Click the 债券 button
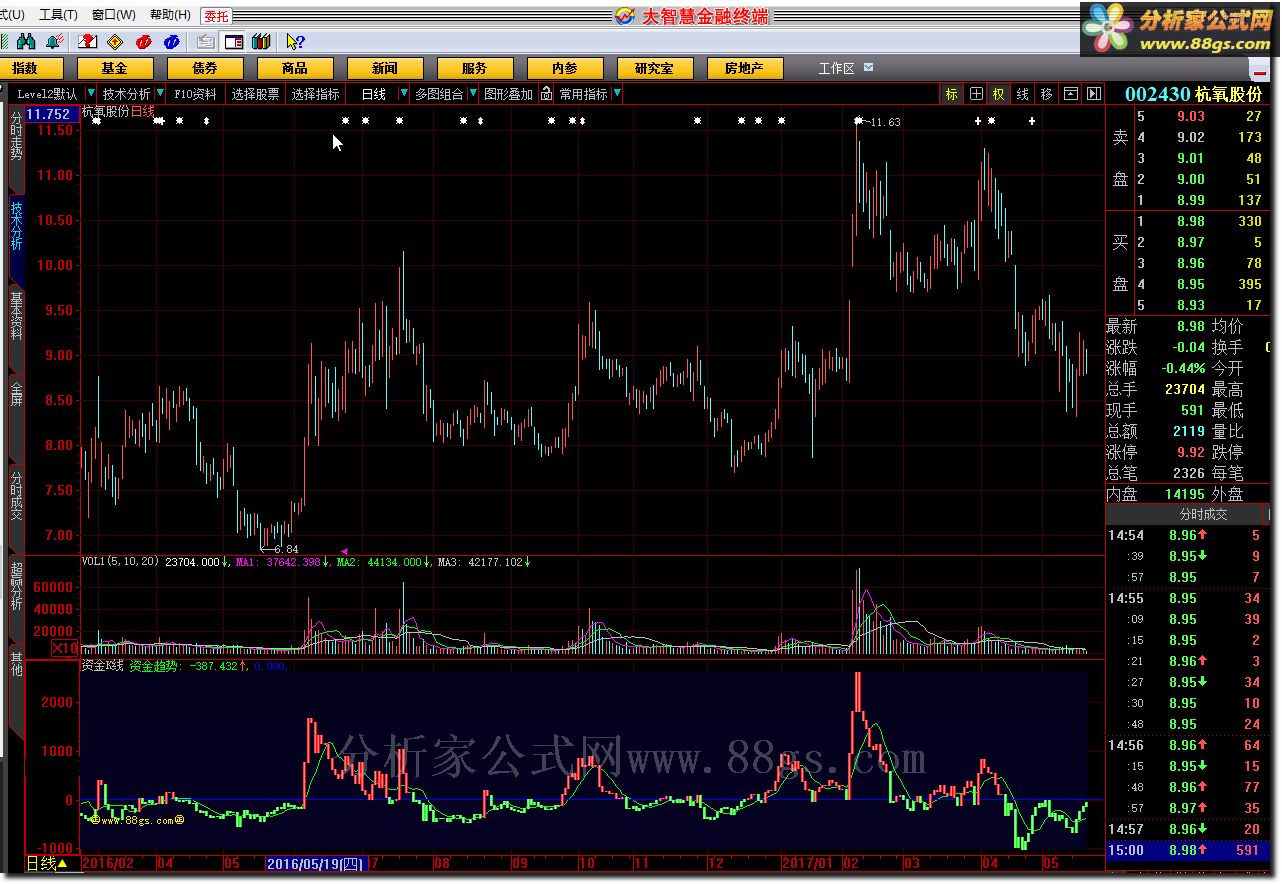 (x=205, y=68)
